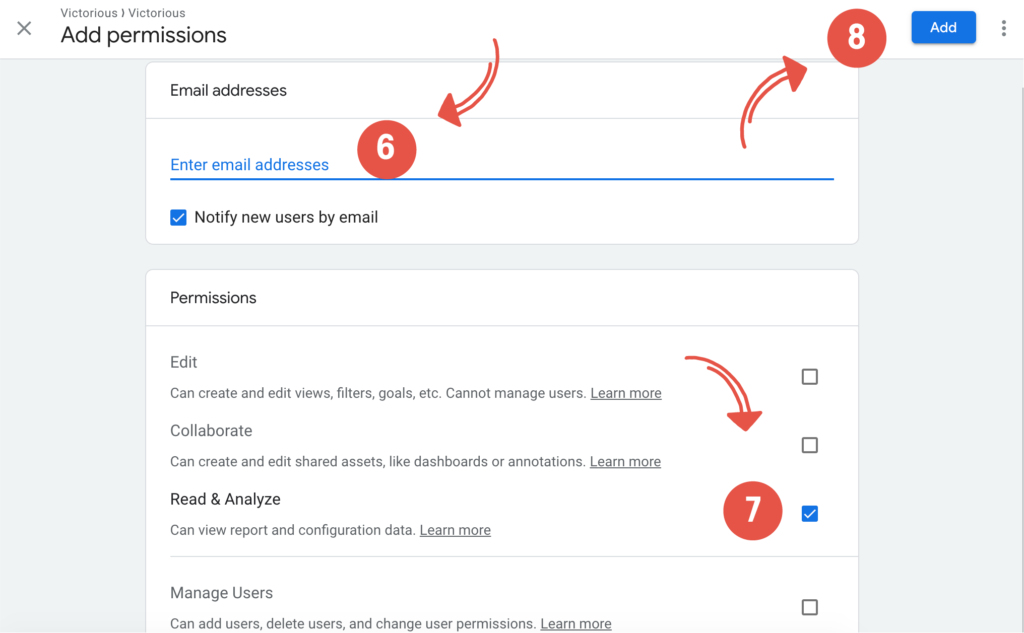Open Learn more link for Edit permission
This screenshot has width=1024, height=633.
(x=626, y=393)
